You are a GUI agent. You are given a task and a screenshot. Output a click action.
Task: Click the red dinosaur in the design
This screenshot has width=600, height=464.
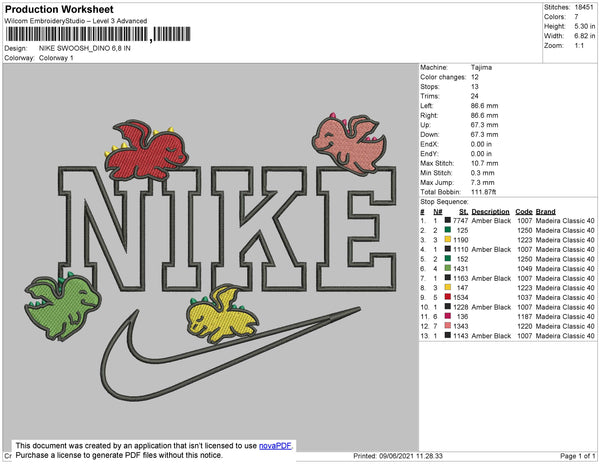tap(147, 150)
